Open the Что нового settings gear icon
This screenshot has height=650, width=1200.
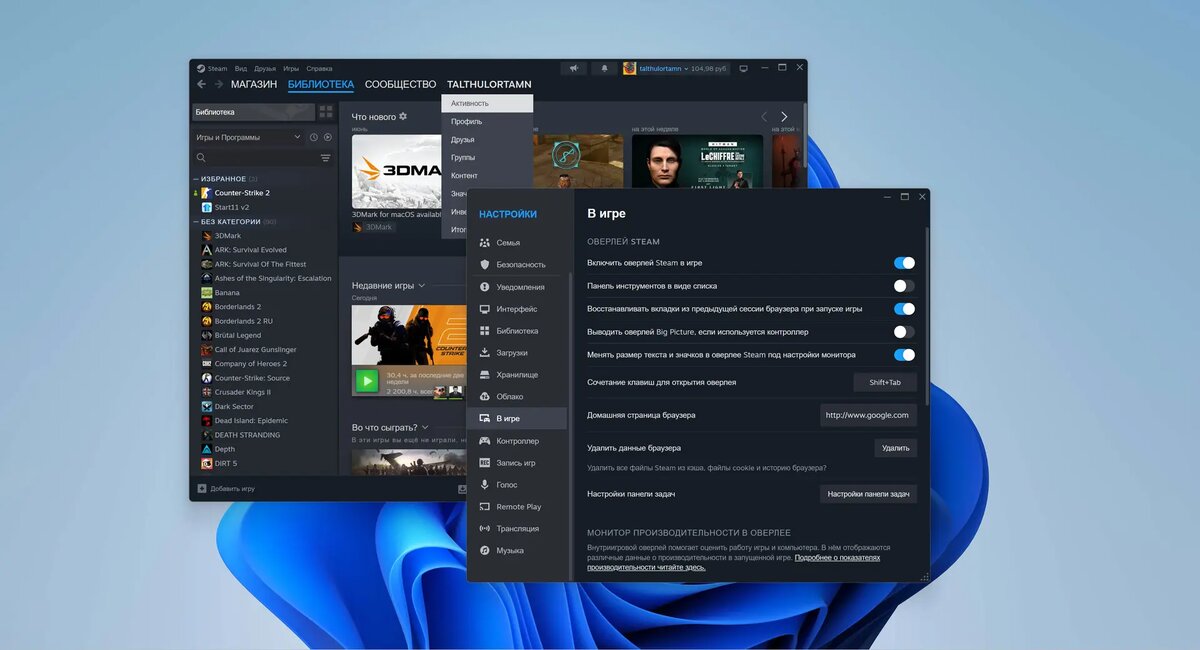403,116
